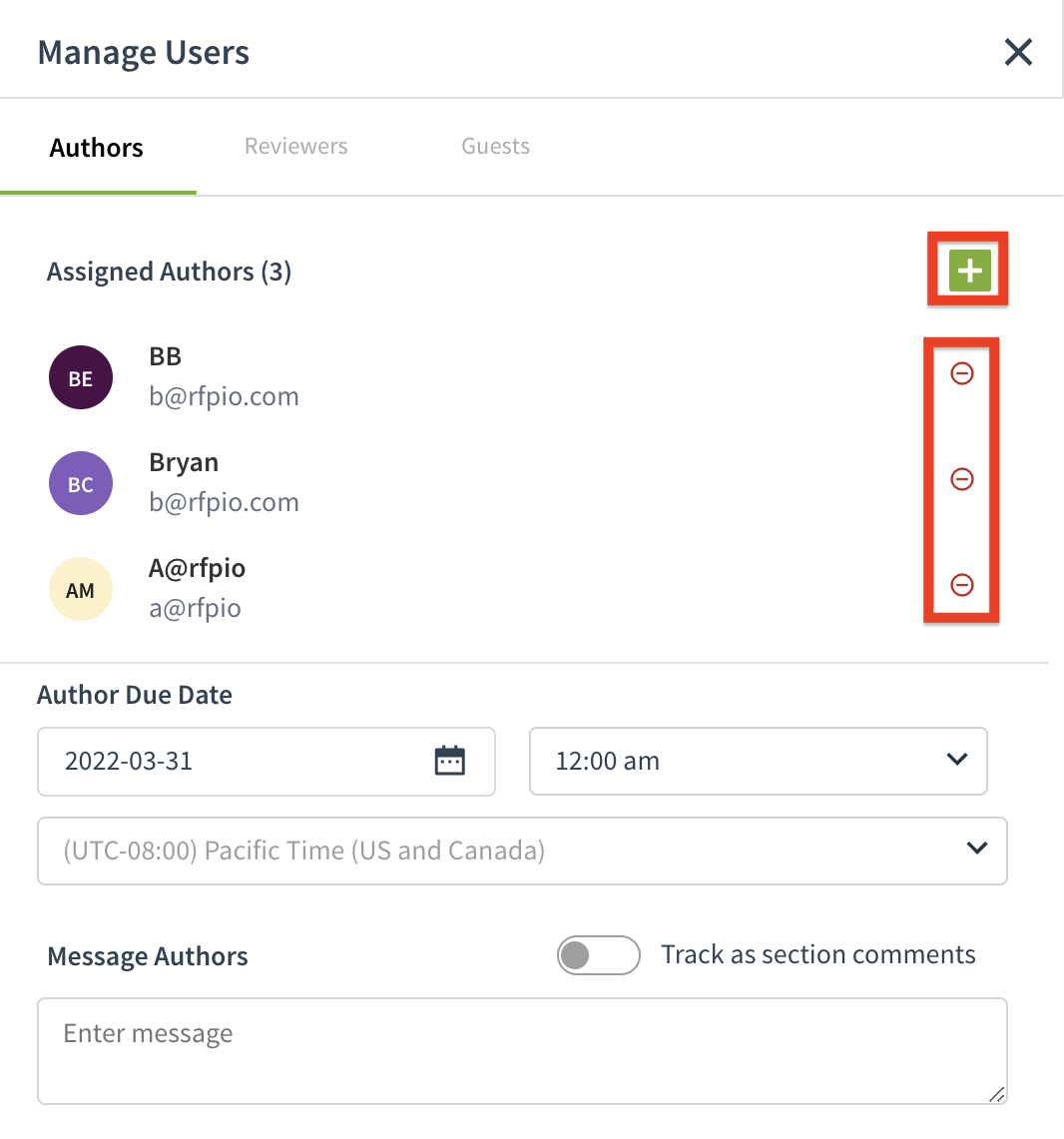Click the message box resize handle
Viewport: 1064px width, 1139px height.
click(x=996, y=1094)
